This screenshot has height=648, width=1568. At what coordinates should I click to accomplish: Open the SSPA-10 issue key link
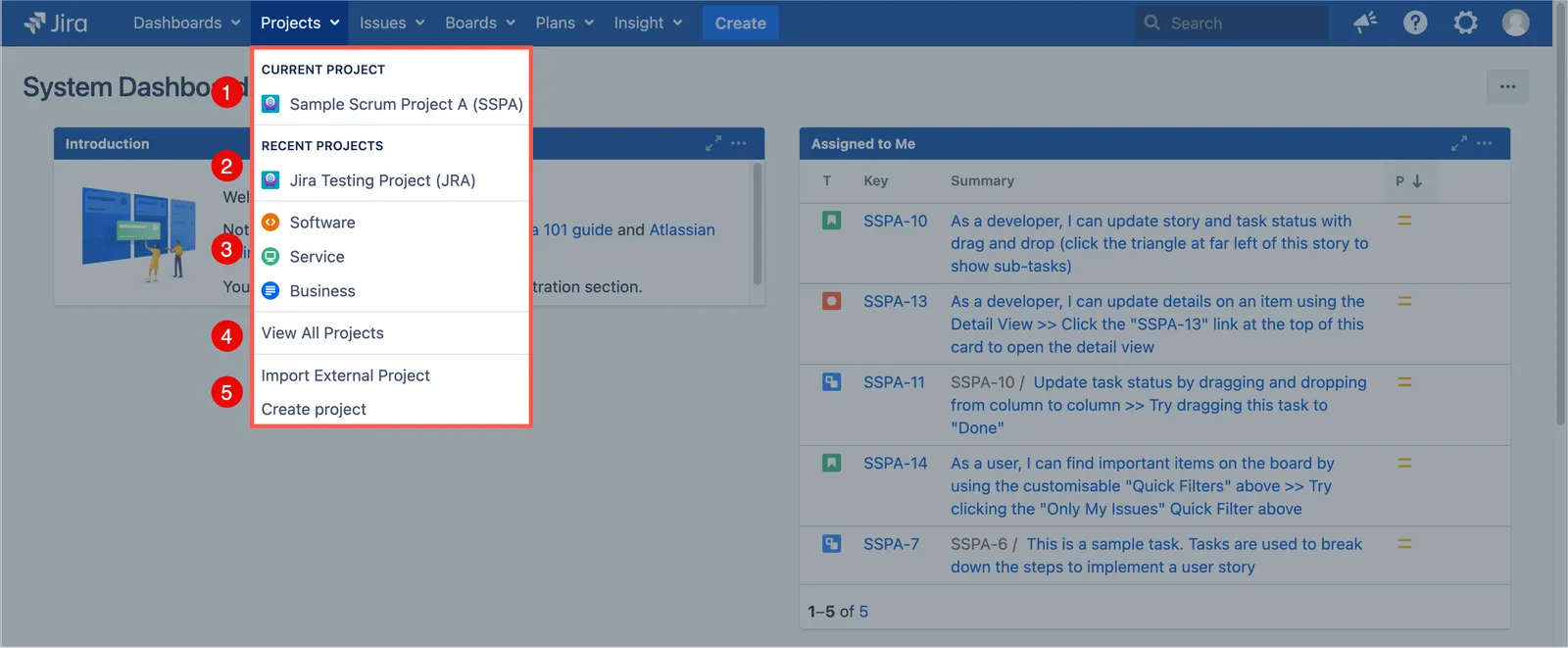tap(895, 221)
